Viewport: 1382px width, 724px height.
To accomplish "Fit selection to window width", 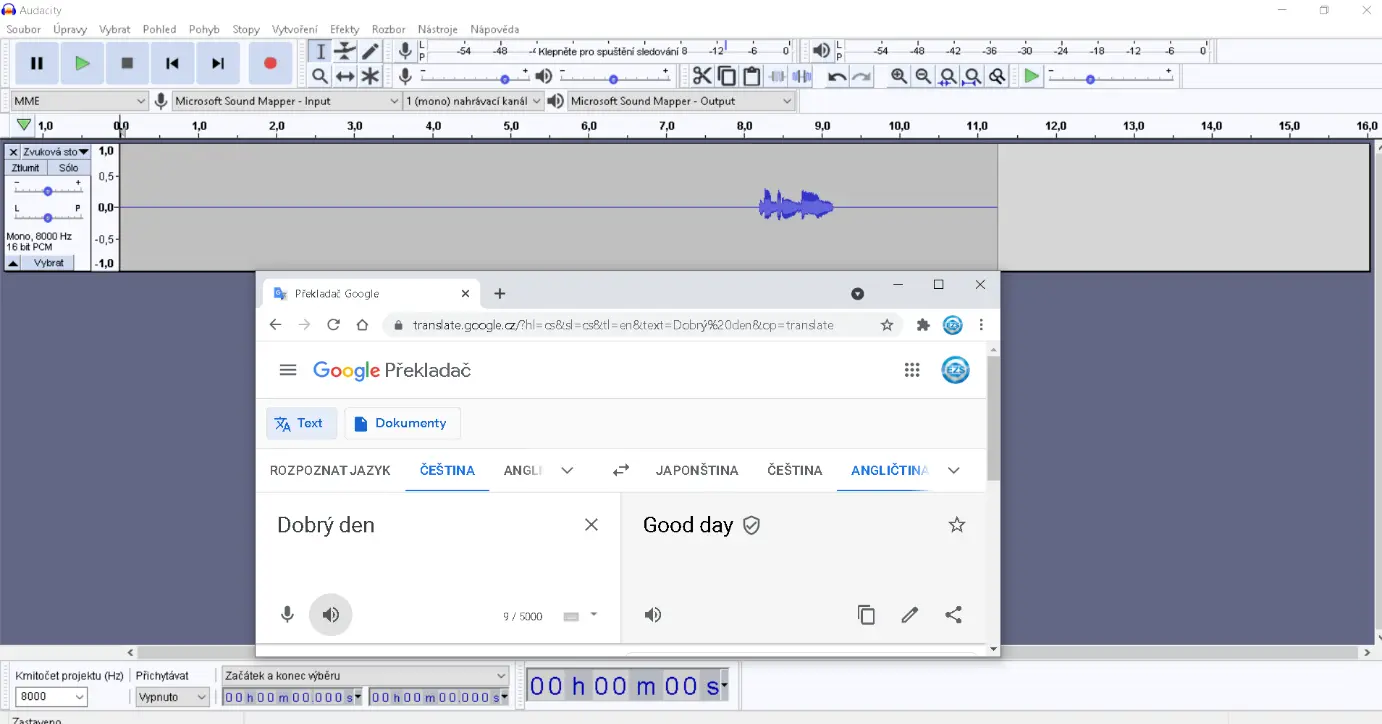I will [x=948, y=76].
